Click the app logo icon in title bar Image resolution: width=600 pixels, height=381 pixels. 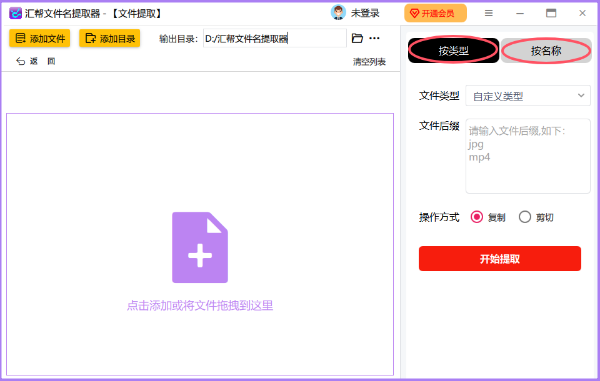pyautogui.click(x=15, y=13)
